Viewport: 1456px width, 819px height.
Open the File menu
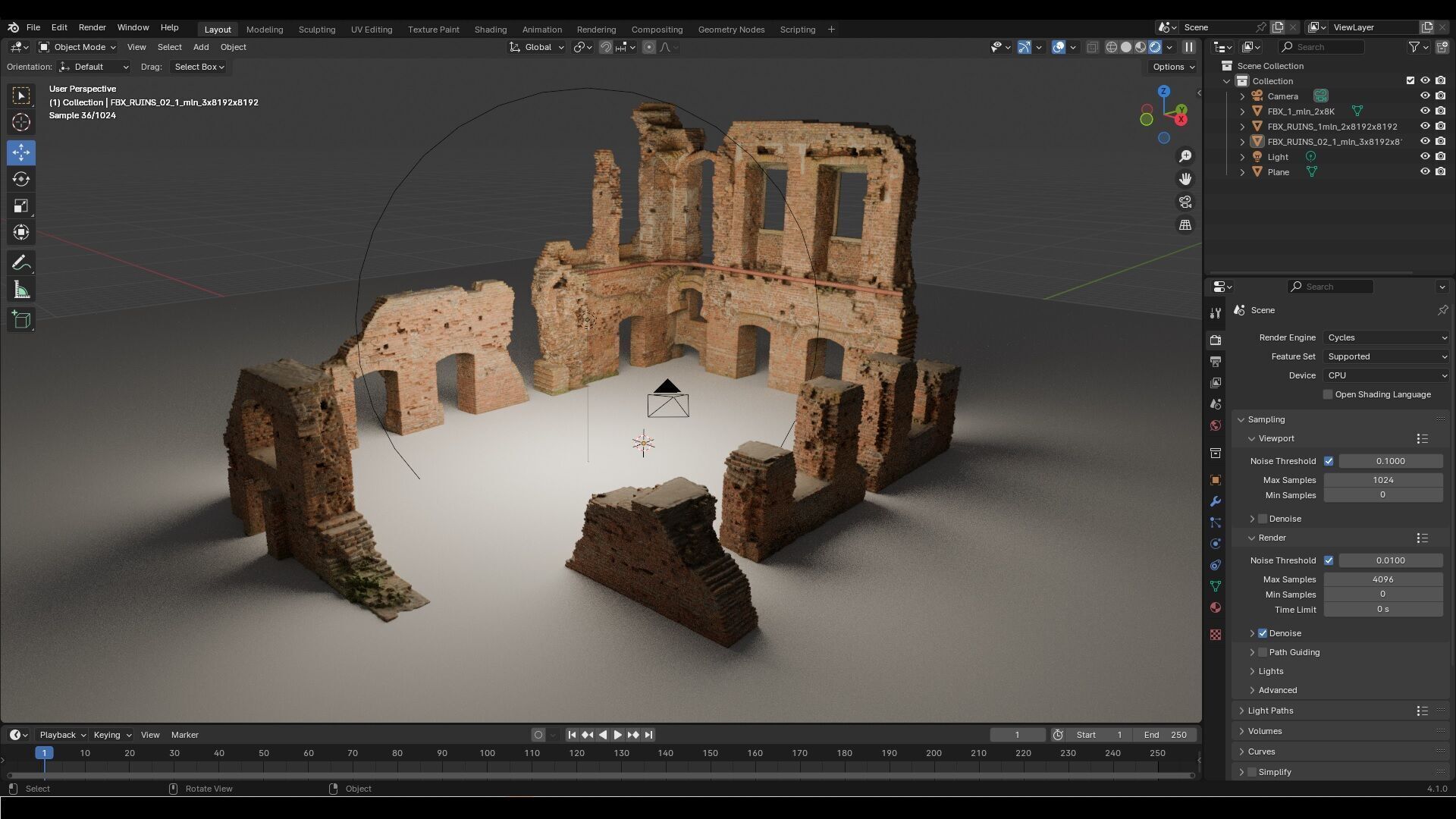pos(33,27)
